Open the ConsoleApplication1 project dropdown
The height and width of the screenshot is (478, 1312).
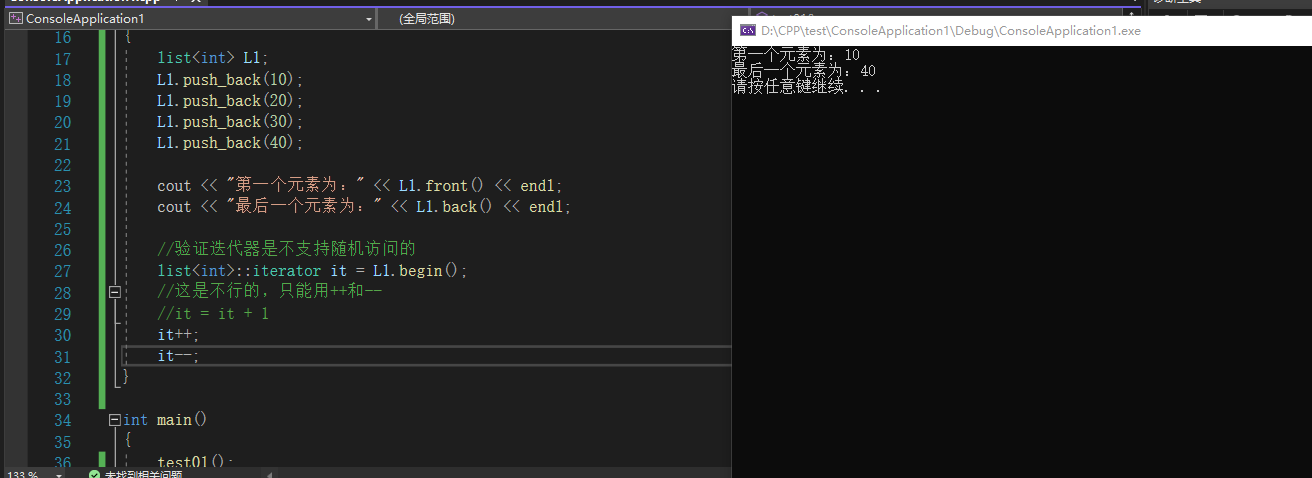tap(189, 19)
